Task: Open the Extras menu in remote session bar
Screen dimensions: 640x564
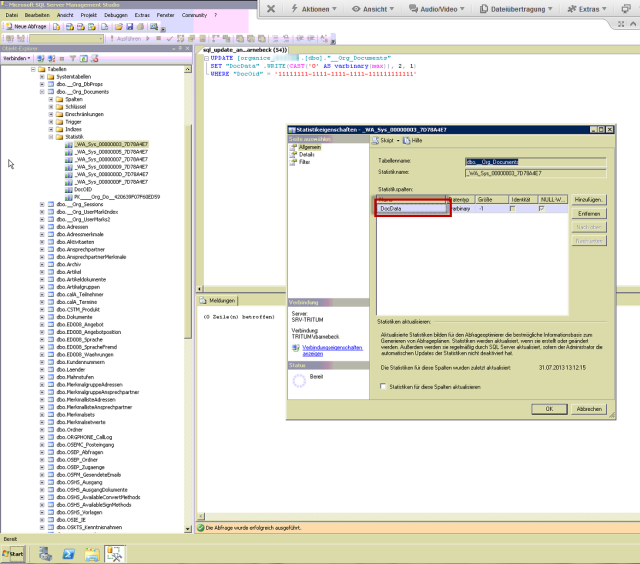Action: tap(587, 9)
